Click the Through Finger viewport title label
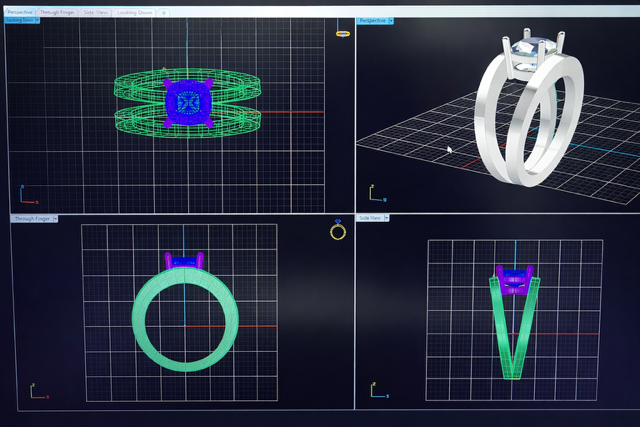Viewport: 640px width, 427px height. (30, 218)
